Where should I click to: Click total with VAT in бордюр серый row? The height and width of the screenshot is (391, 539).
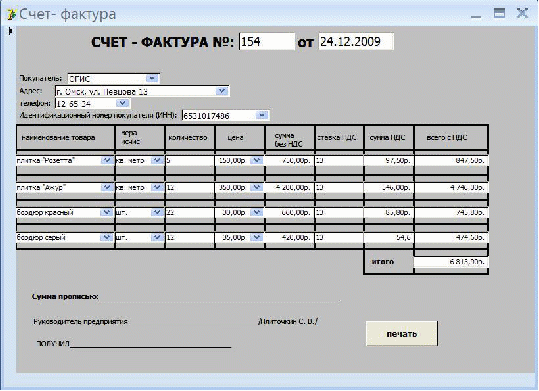tap(451, 238)
